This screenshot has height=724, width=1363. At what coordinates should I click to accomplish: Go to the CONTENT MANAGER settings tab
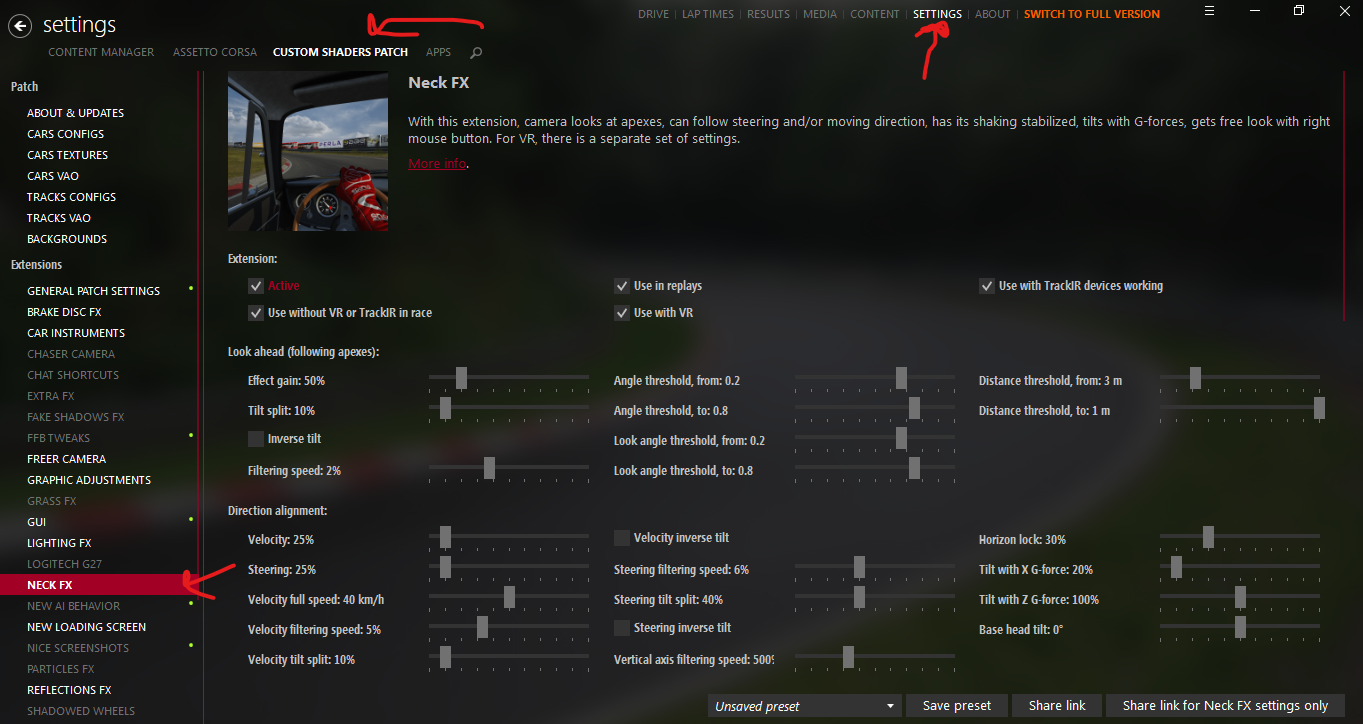101,52
